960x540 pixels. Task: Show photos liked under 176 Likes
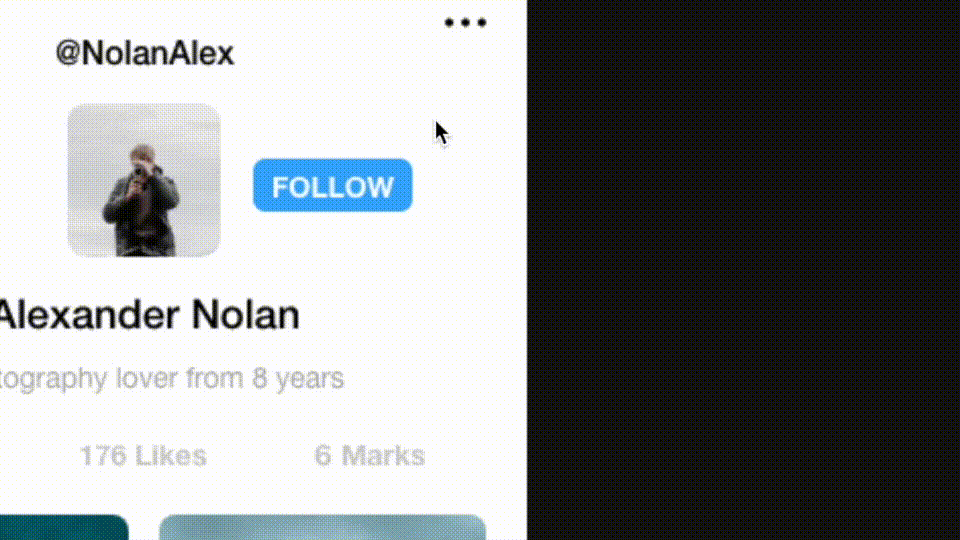click(143, 456)
